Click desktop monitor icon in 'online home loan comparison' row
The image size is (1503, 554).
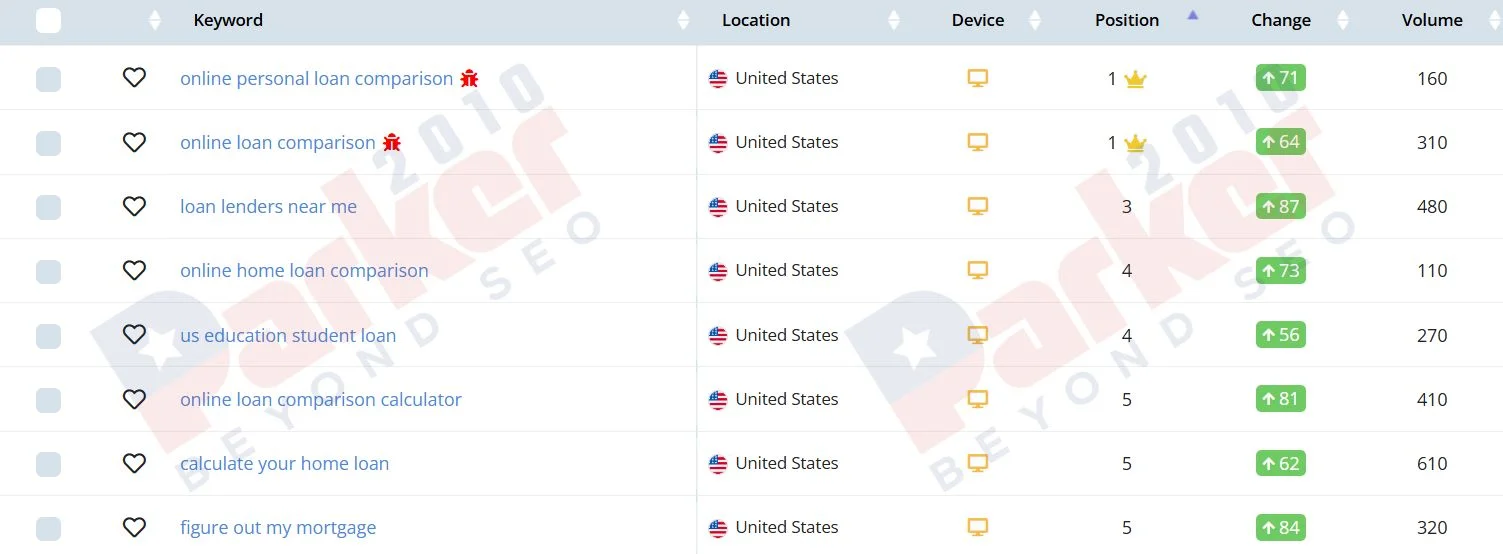coord(978,270)
